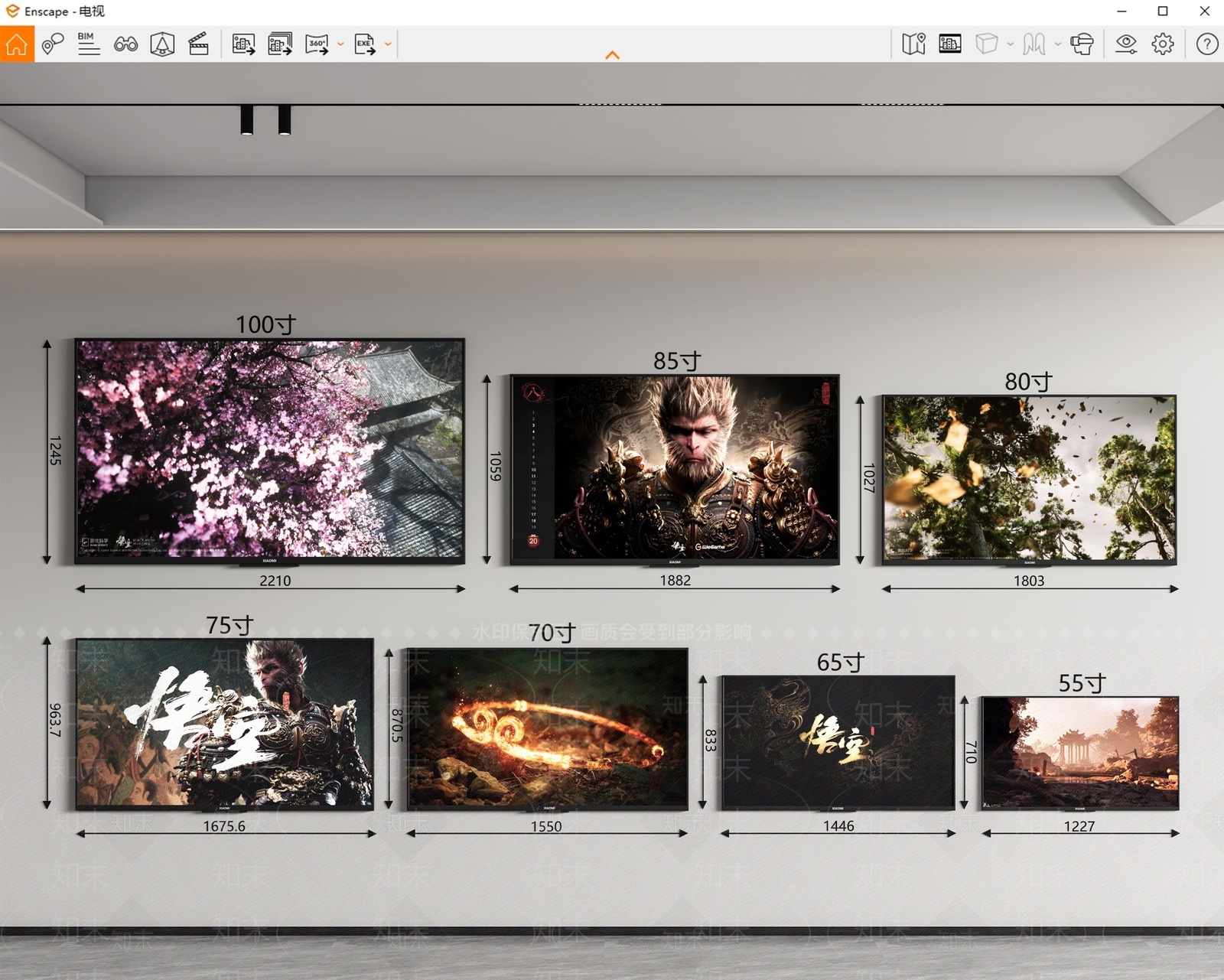Collapse the toolbar with the orange chevron

point(612,55)
